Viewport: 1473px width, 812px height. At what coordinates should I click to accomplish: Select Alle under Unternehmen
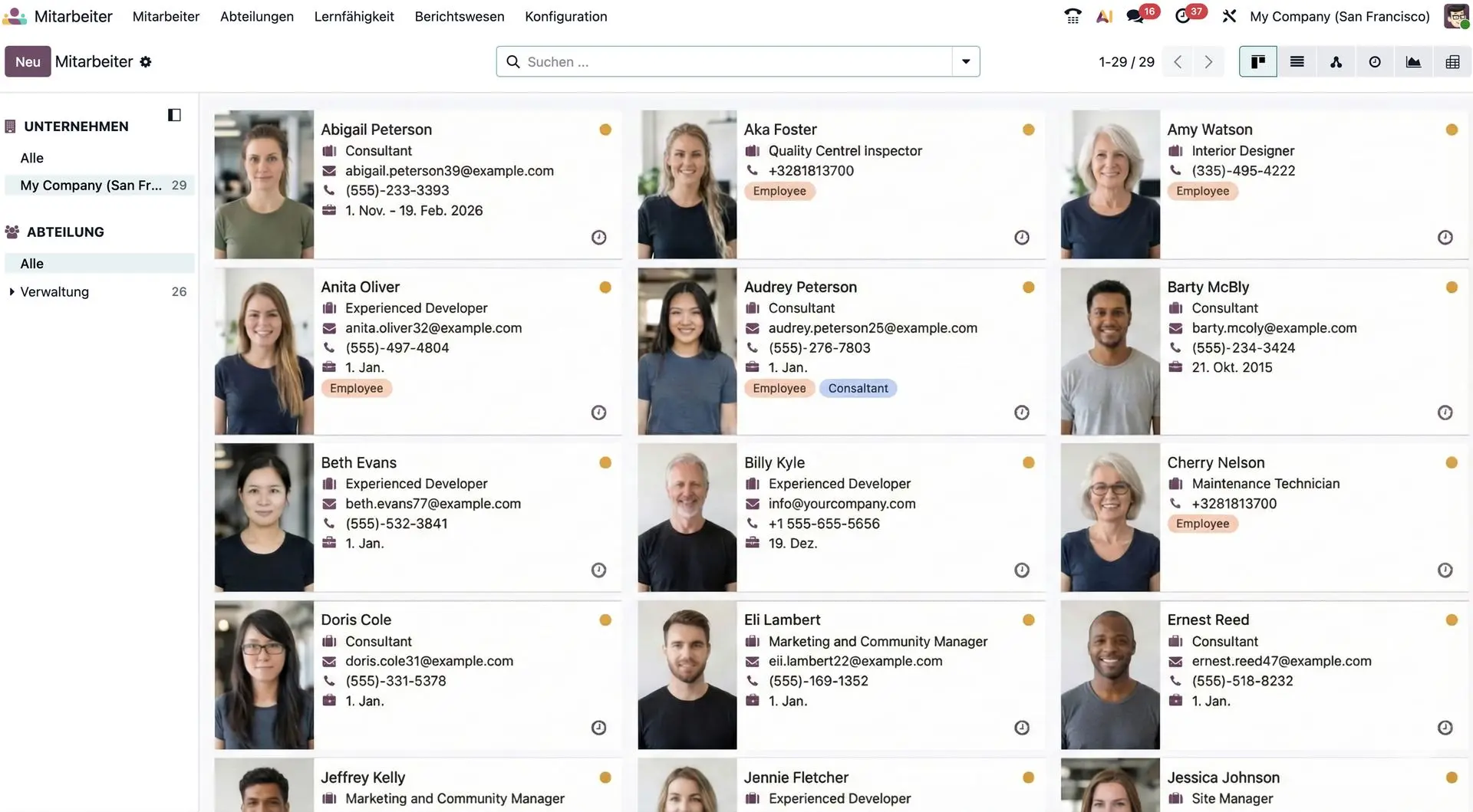click(31, 158)
